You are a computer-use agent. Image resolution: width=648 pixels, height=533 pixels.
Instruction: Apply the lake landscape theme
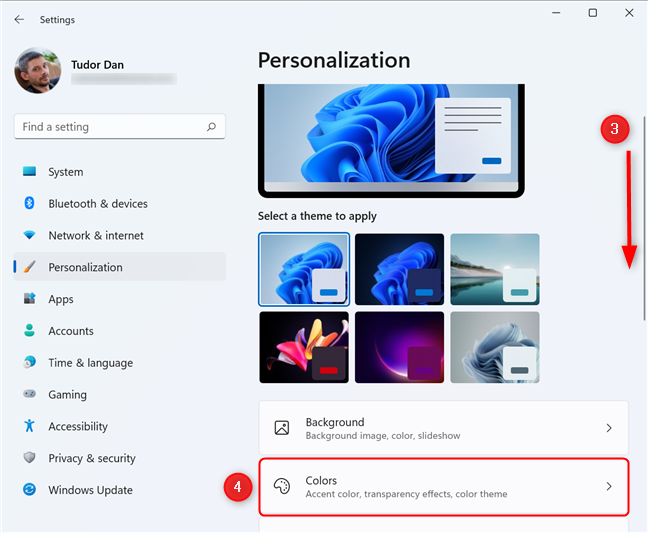(495, 269)
